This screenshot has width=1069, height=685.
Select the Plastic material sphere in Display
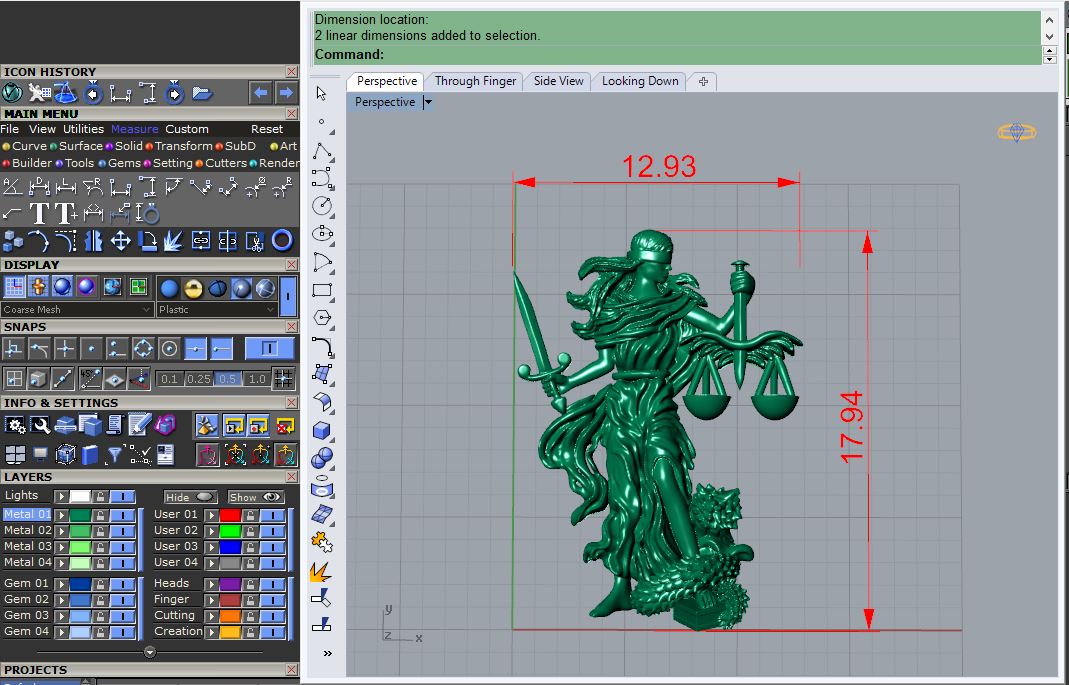[170, 287]
